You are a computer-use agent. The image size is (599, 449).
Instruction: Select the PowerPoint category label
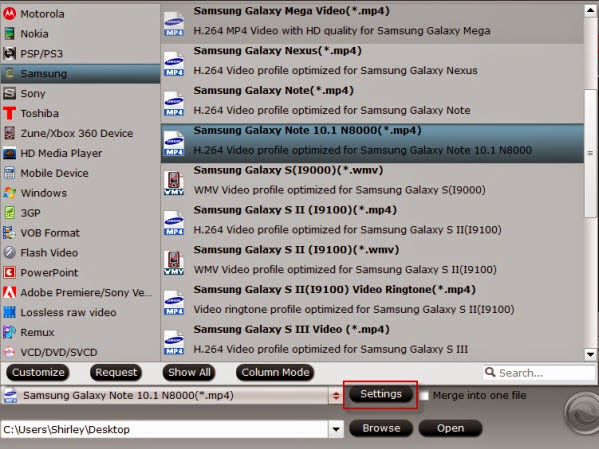click(x=49, y=272)
